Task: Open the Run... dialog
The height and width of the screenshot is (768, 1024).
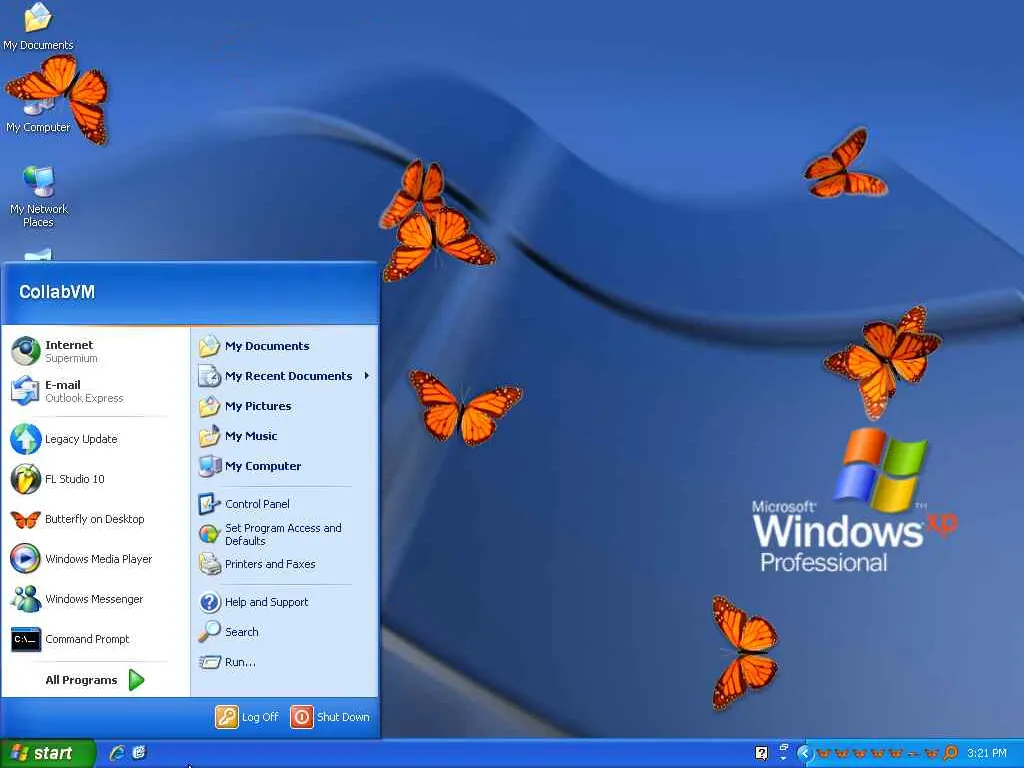Action: coord(284,662)
